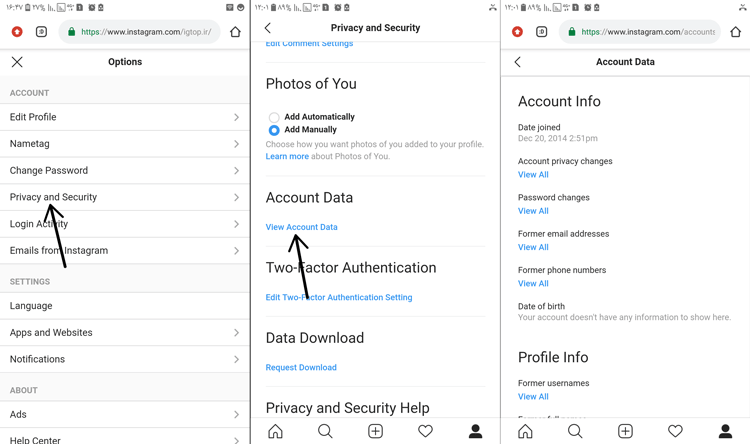Tap the browser home icon beside the igtop.ir address
This screenshot has height=444, width=750.
click(x=235, y=32)
